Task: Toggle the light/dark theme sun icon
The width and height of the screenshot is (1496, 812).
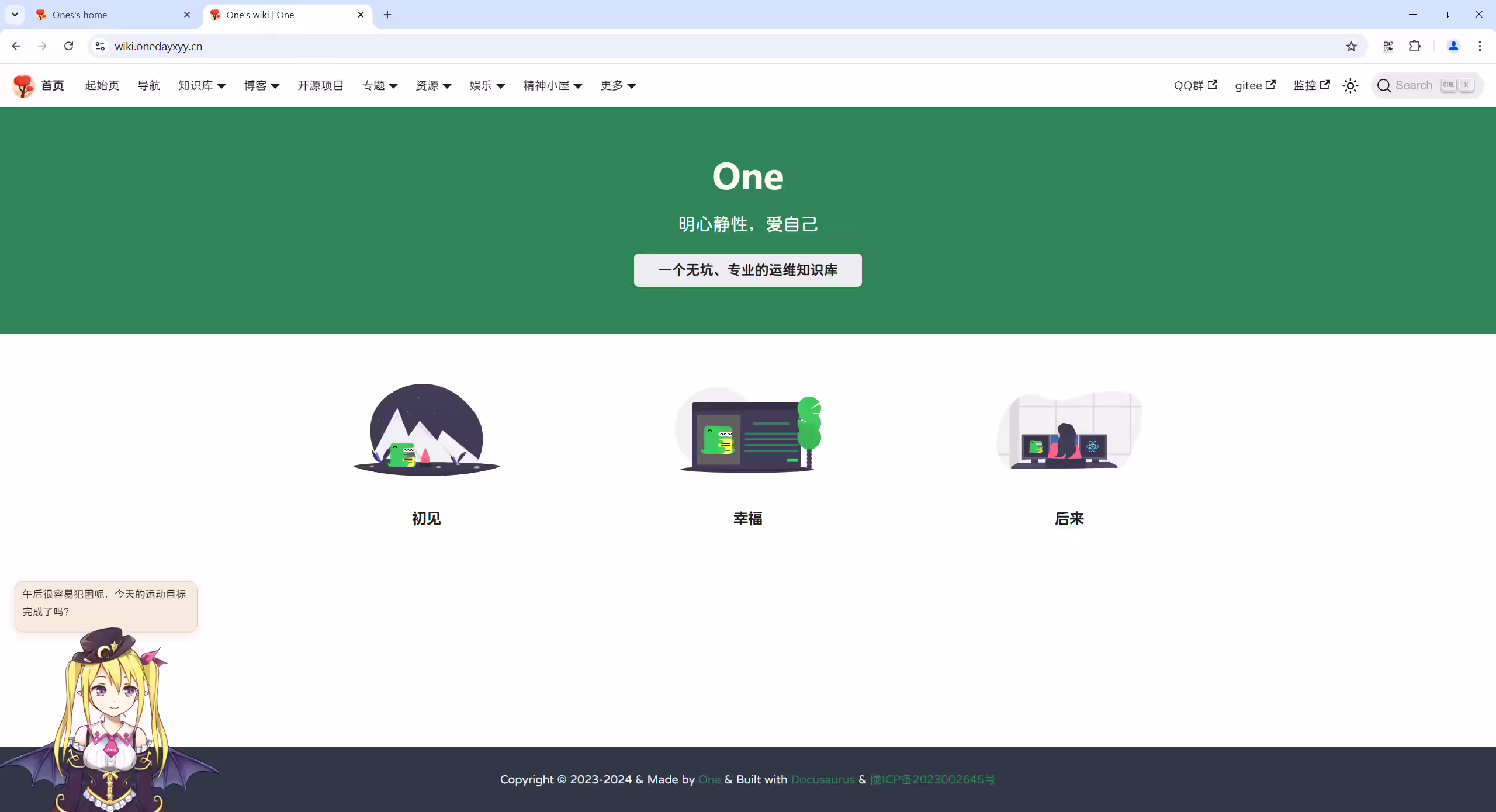Action: 1350,86
